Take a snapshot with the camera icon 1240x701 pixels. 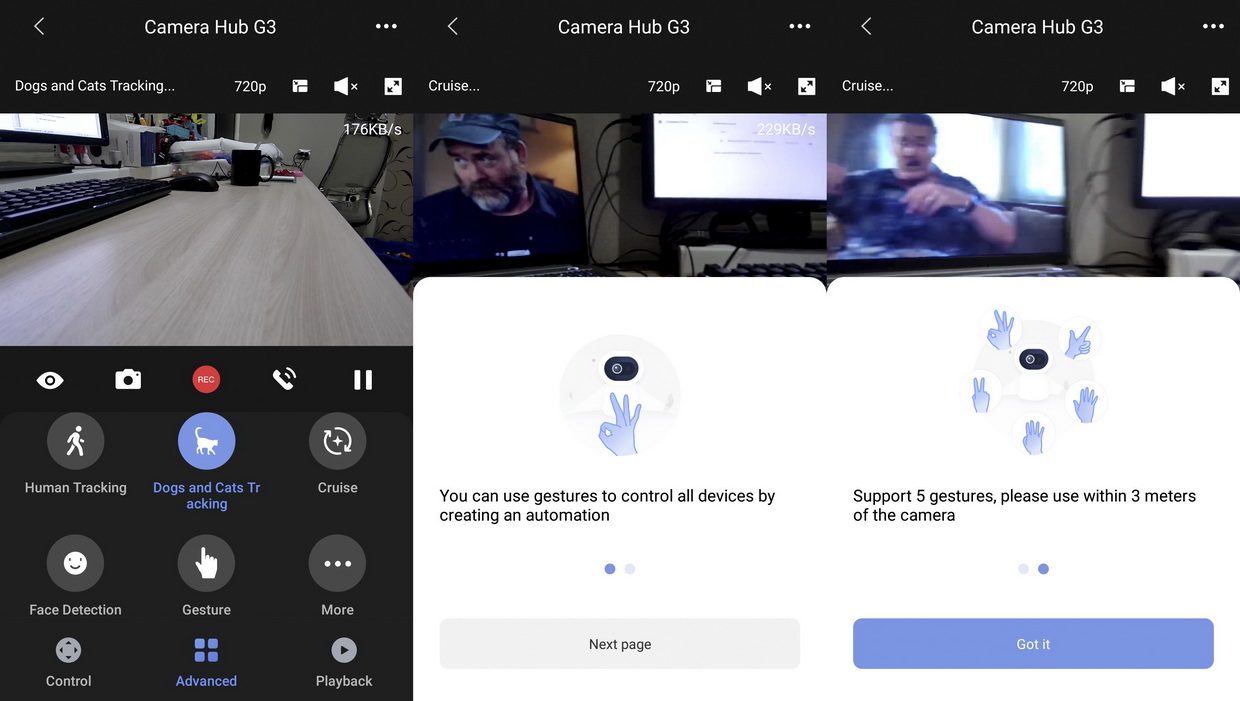(128, 379)
